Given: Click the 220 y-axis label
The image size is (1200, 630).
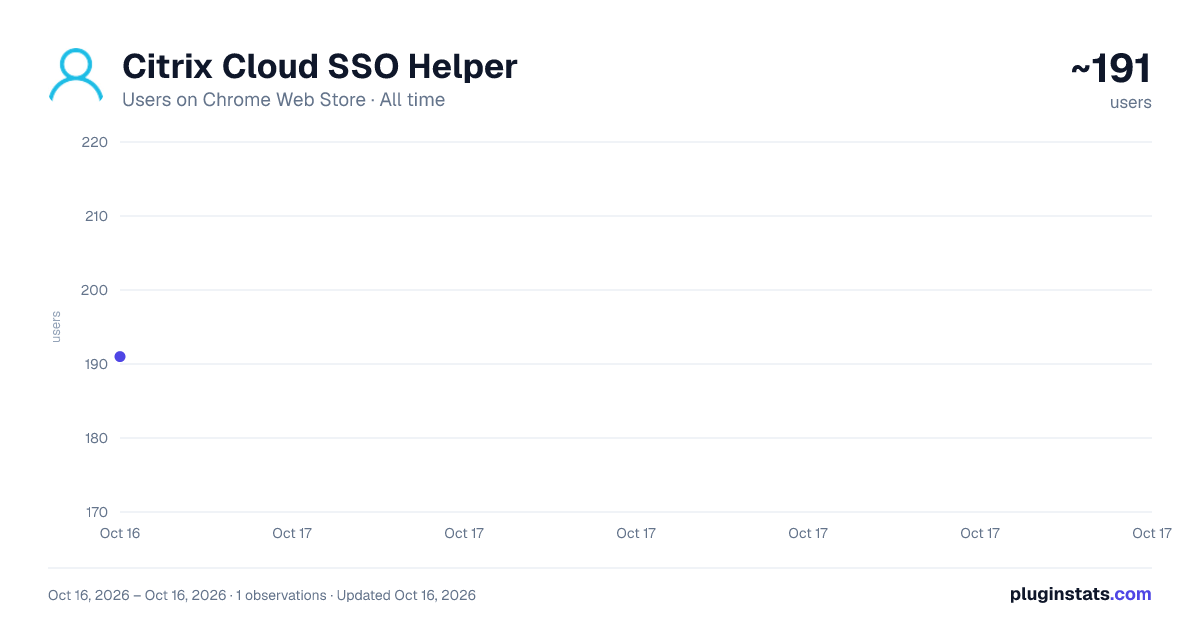Looking at the screenshot, I should (95, 142).
